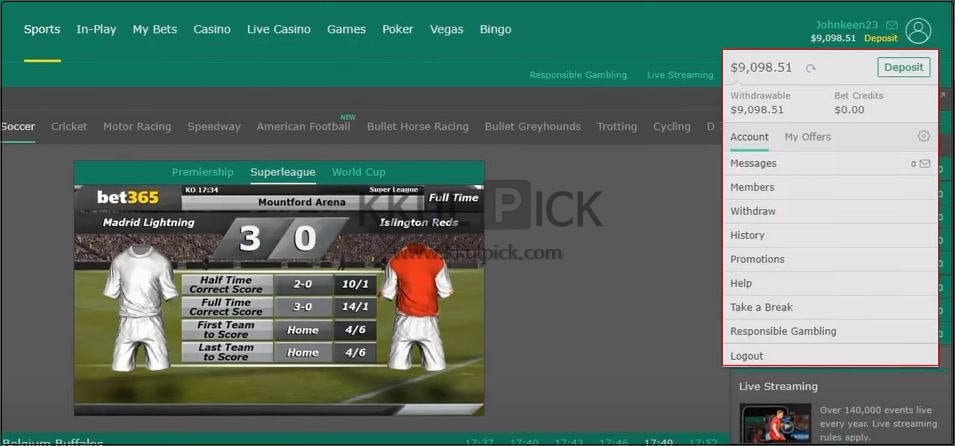This screenshot has width=955, height=446.
Task: Switch to the World Cup tab
Action: click(x=358, y=172)
